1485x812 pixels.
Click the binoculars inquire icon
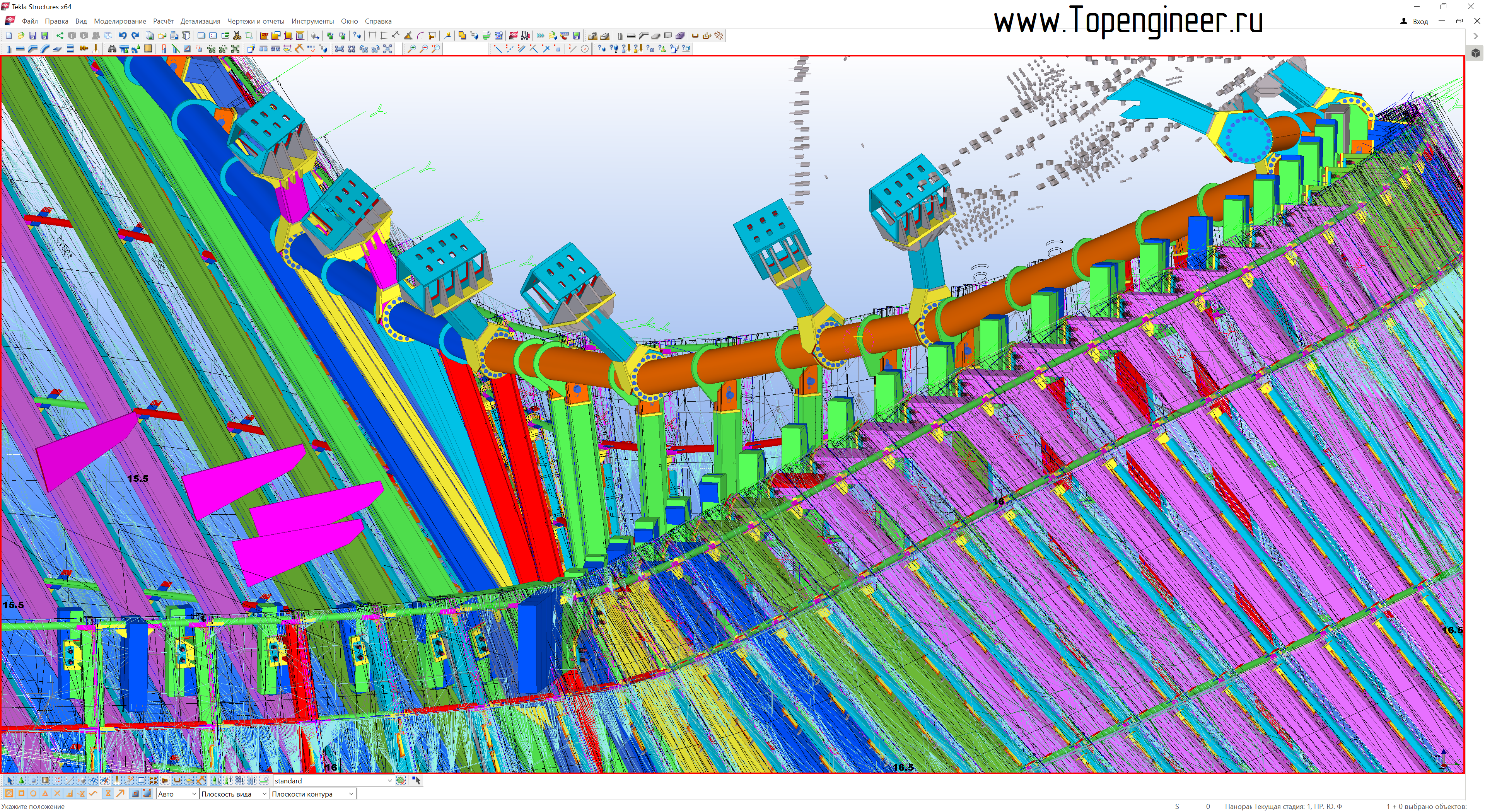click(x=112, y=49)
